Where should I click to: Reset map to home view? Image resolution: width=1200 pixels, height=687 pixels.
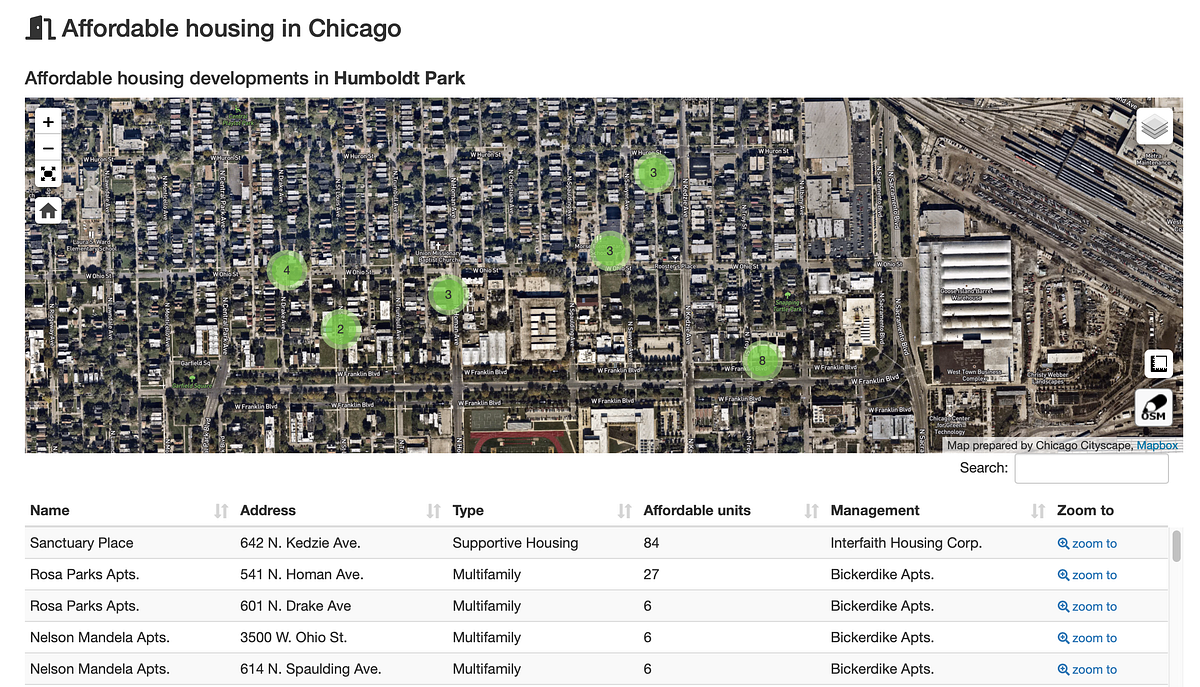click(x=48, y=210)
